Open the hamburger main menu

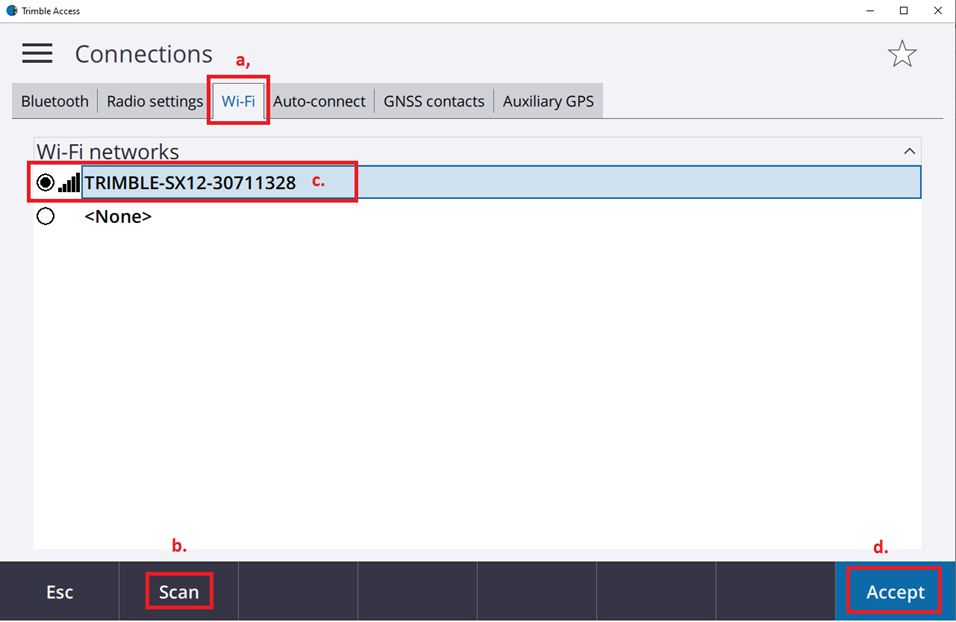click(x=37, y=54)
